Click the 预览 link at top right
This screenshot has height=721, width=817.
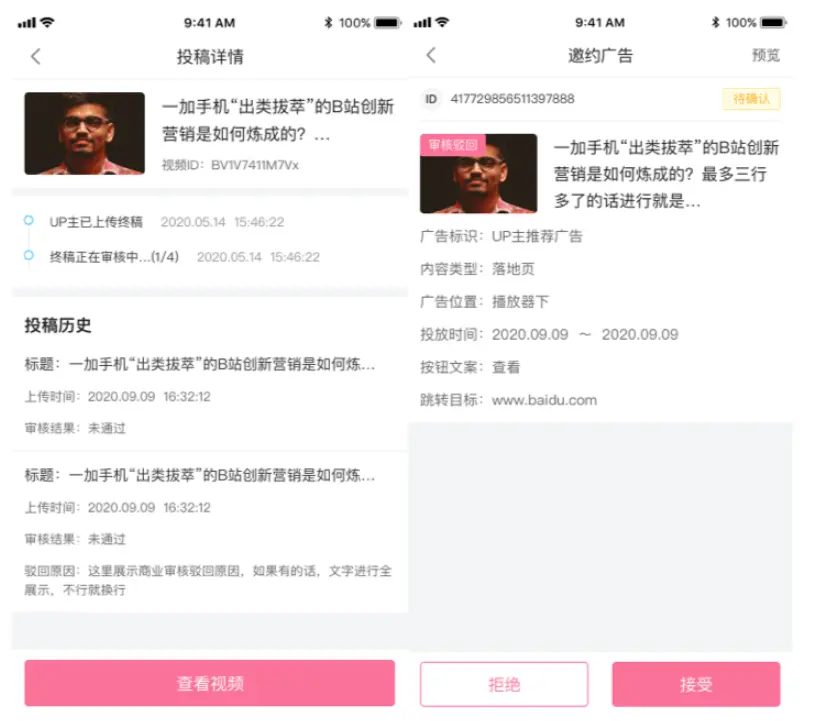pyautogui.click(x=765, y=55)
